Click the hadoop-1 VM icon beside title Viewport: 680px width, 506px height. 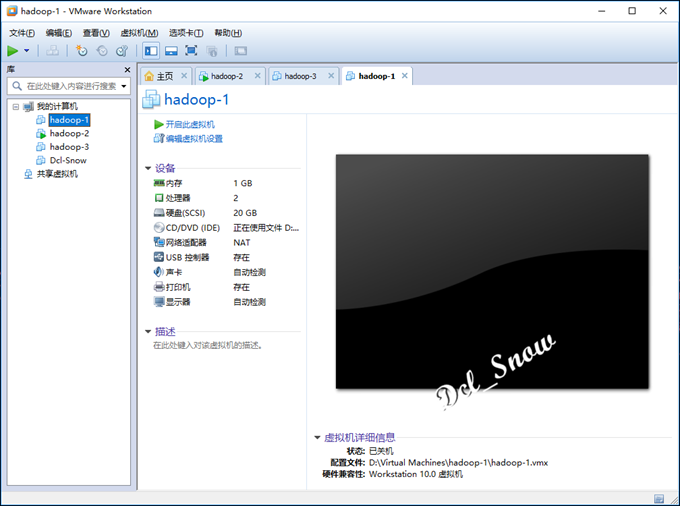151,99
